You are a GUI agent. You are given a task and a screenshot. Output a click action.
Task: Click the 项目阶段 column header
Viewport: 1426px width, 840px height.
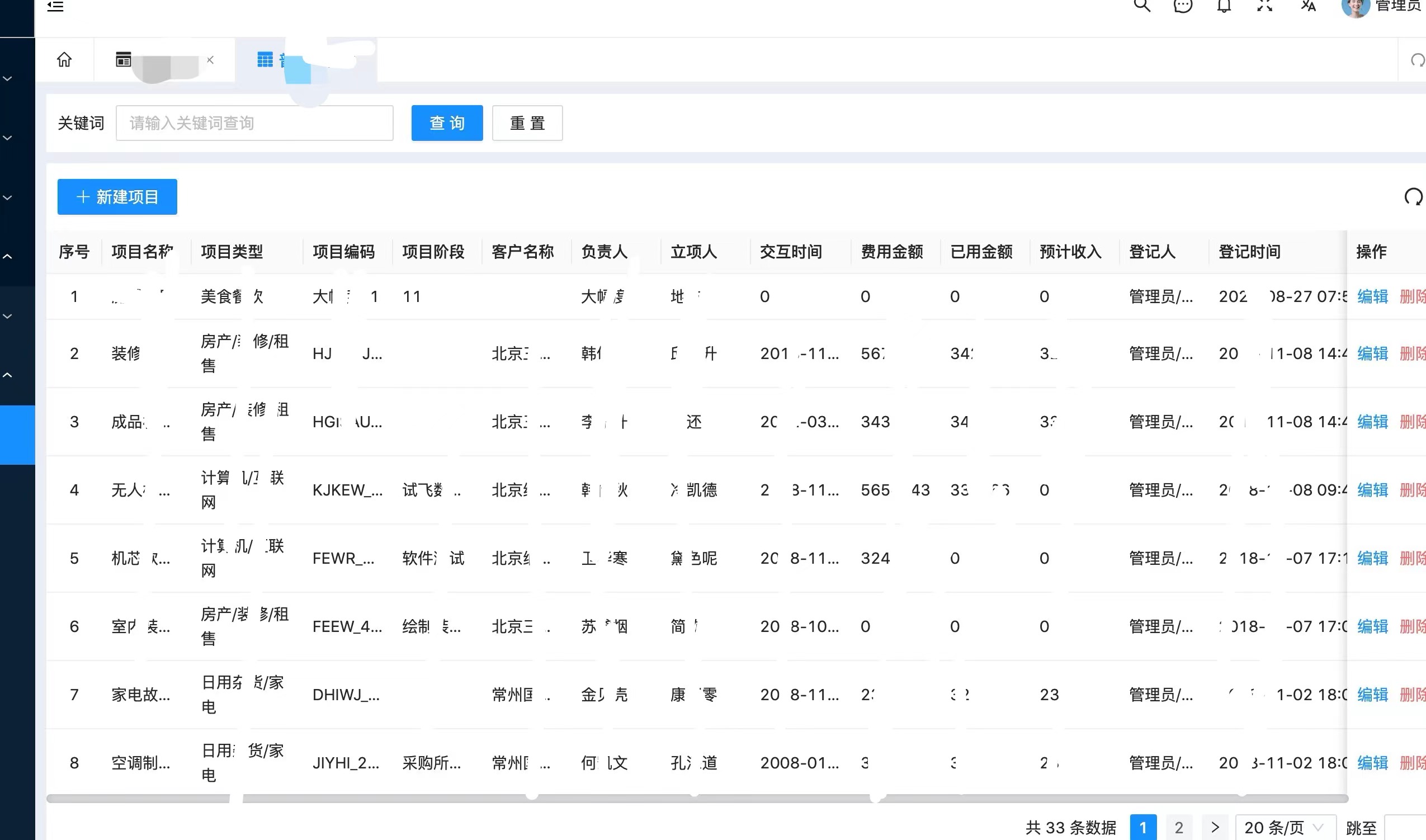point(433,252)
